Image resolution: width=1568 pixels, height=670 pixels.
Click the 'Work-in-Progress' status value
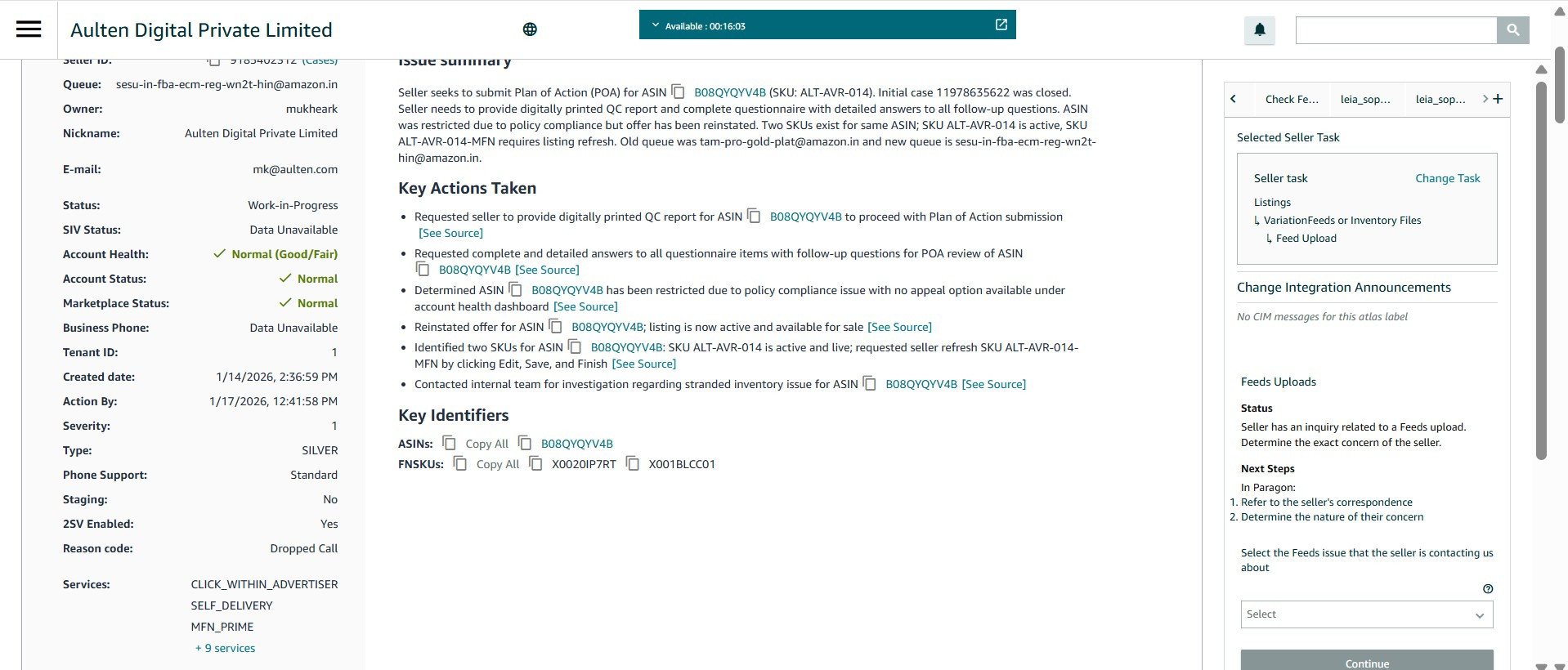[293, 205]
